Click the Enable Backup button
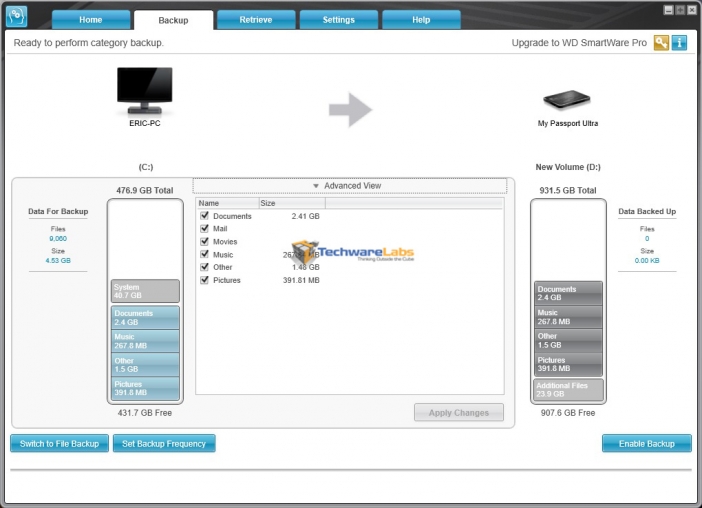702x508 pixels. (x=646, y=444)
